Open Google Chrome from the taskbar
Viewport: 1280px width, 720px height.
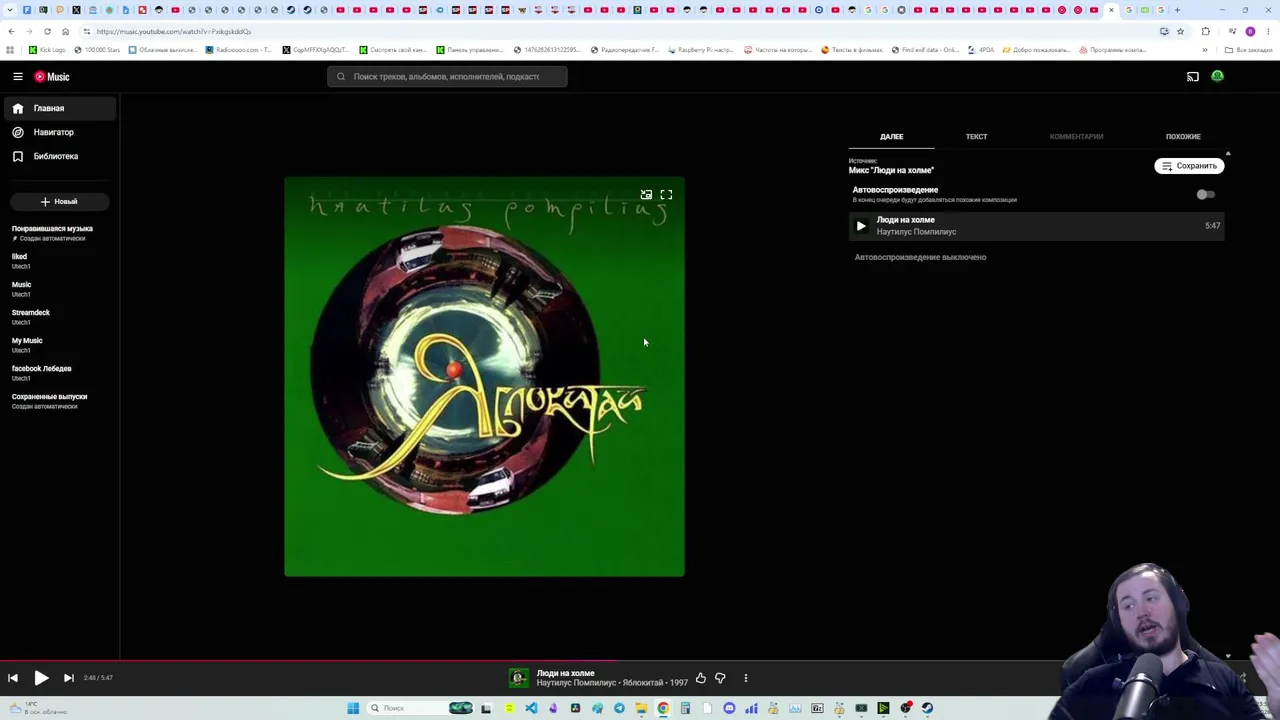click(x=663, y=708)
